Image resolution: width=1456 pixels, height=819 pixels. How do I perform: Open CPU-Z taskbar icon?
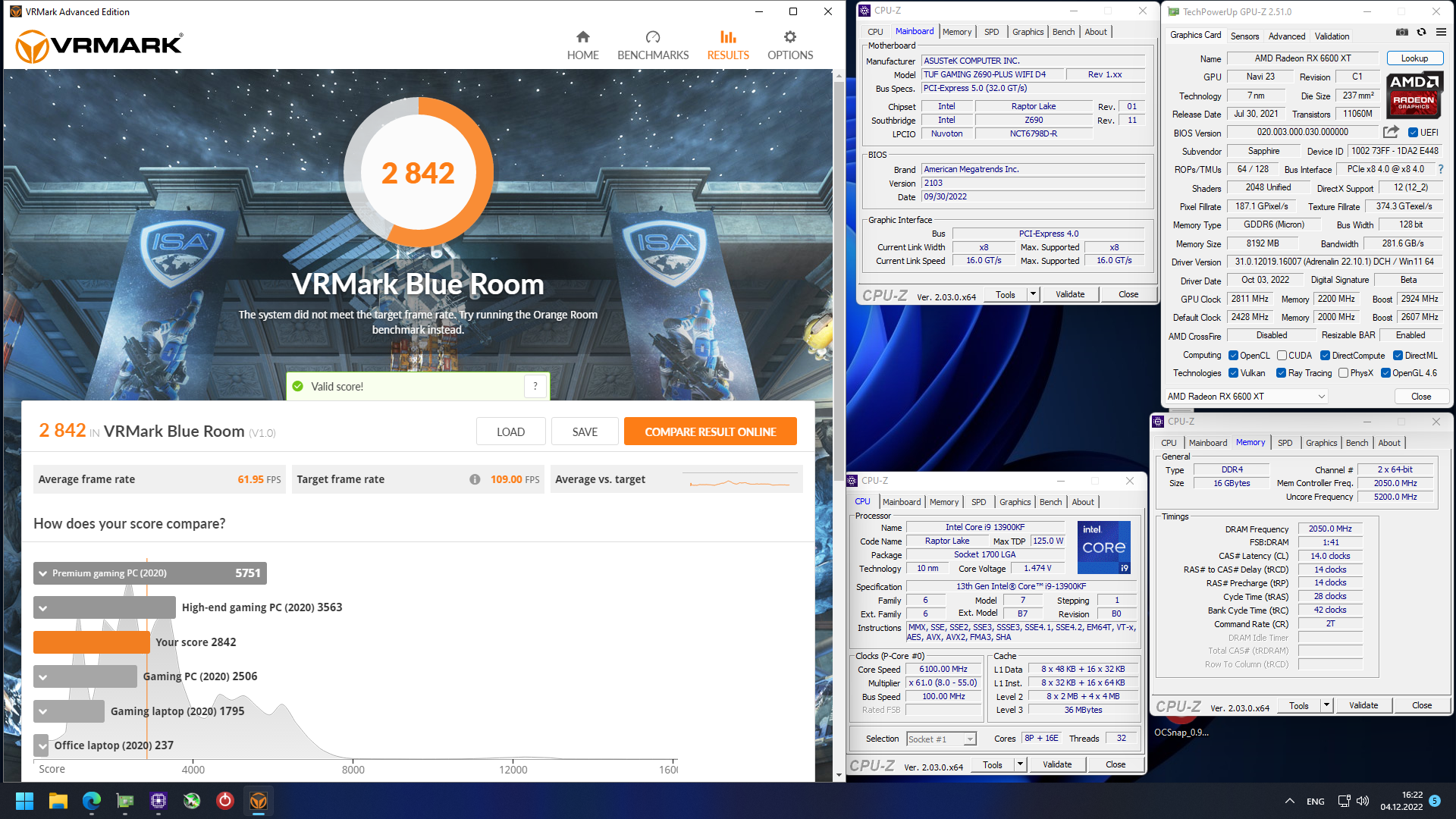158,801
